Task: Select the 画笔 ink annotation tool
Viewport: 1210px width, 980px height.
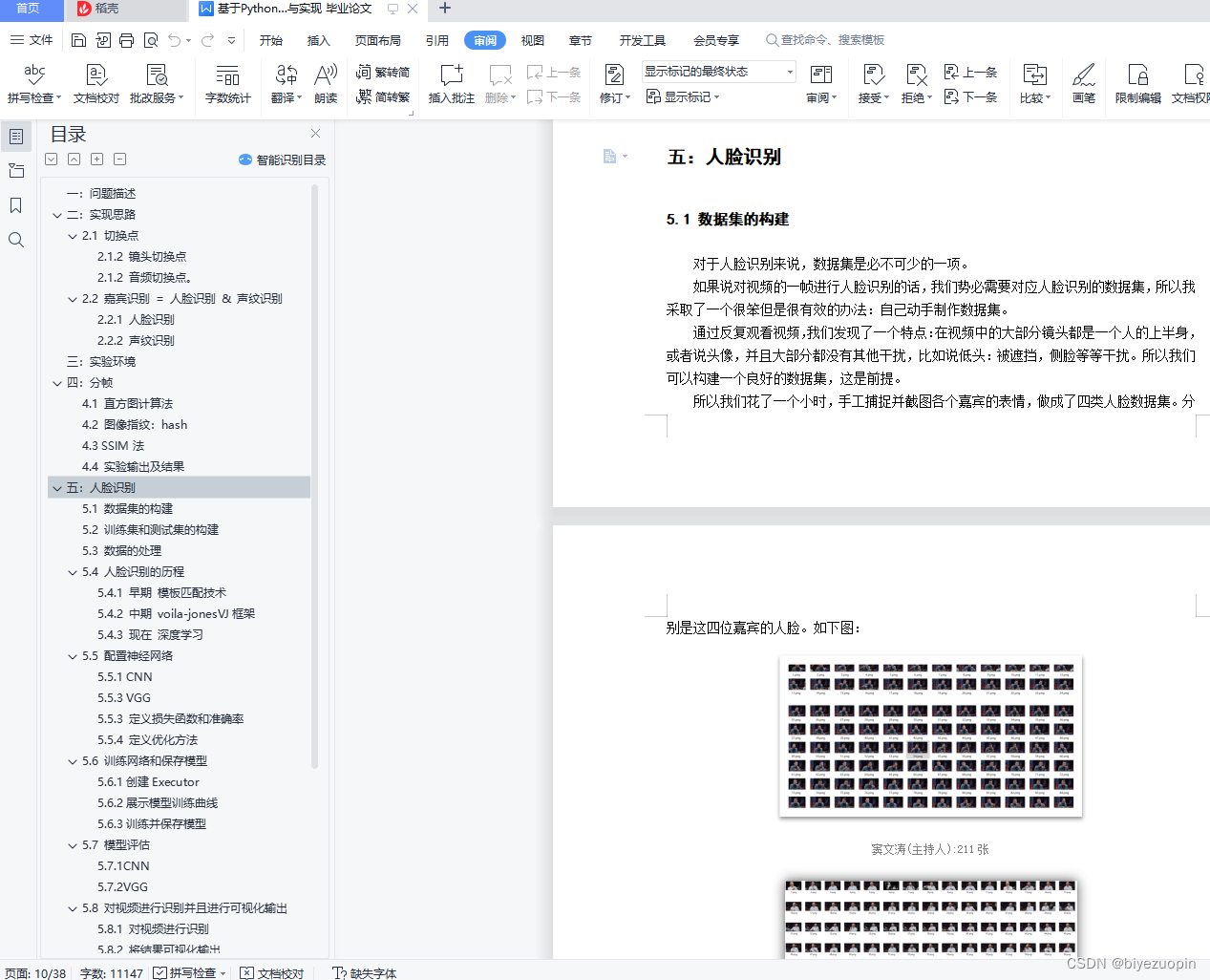Action: 1083,84
